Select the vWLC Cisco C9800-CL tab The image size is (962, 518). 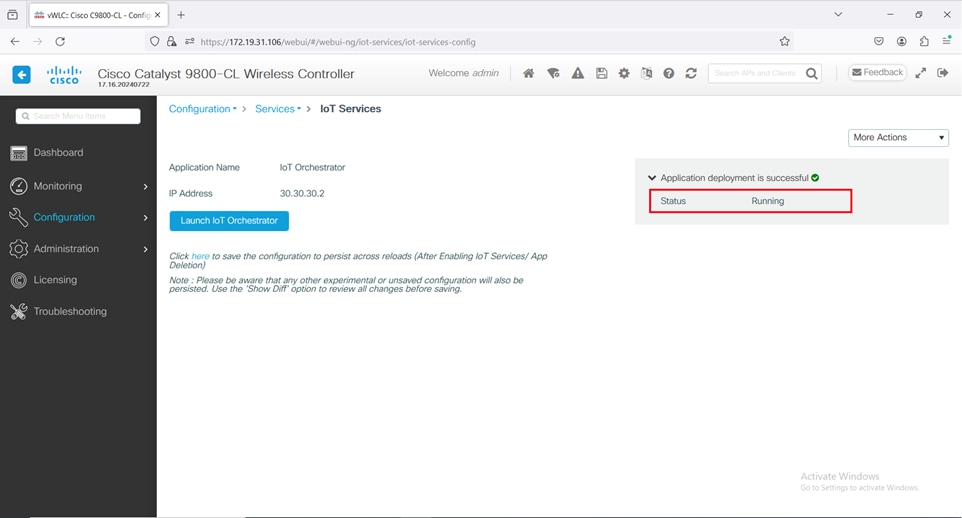98,15
